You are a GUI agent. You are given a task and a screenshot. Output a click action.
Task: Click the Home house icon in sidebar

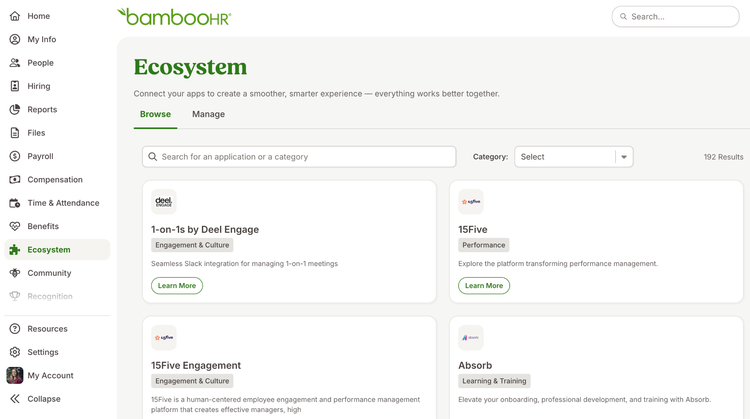pos(15,16)
